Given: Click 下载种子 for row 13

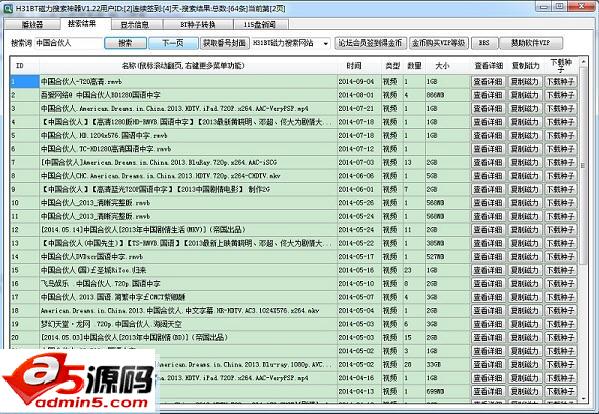Looking at the screenshot, I should (x=560, y=243).
